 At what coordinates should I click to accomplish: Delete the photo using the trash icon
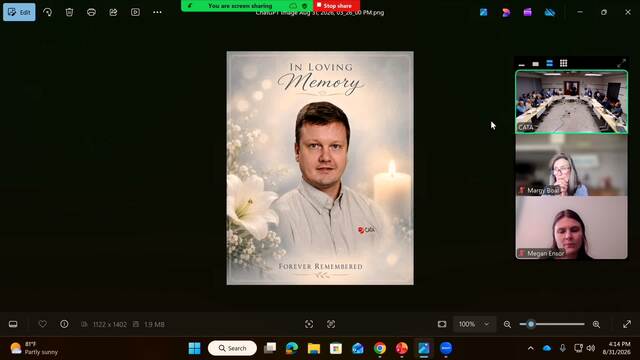click(69, 12)
